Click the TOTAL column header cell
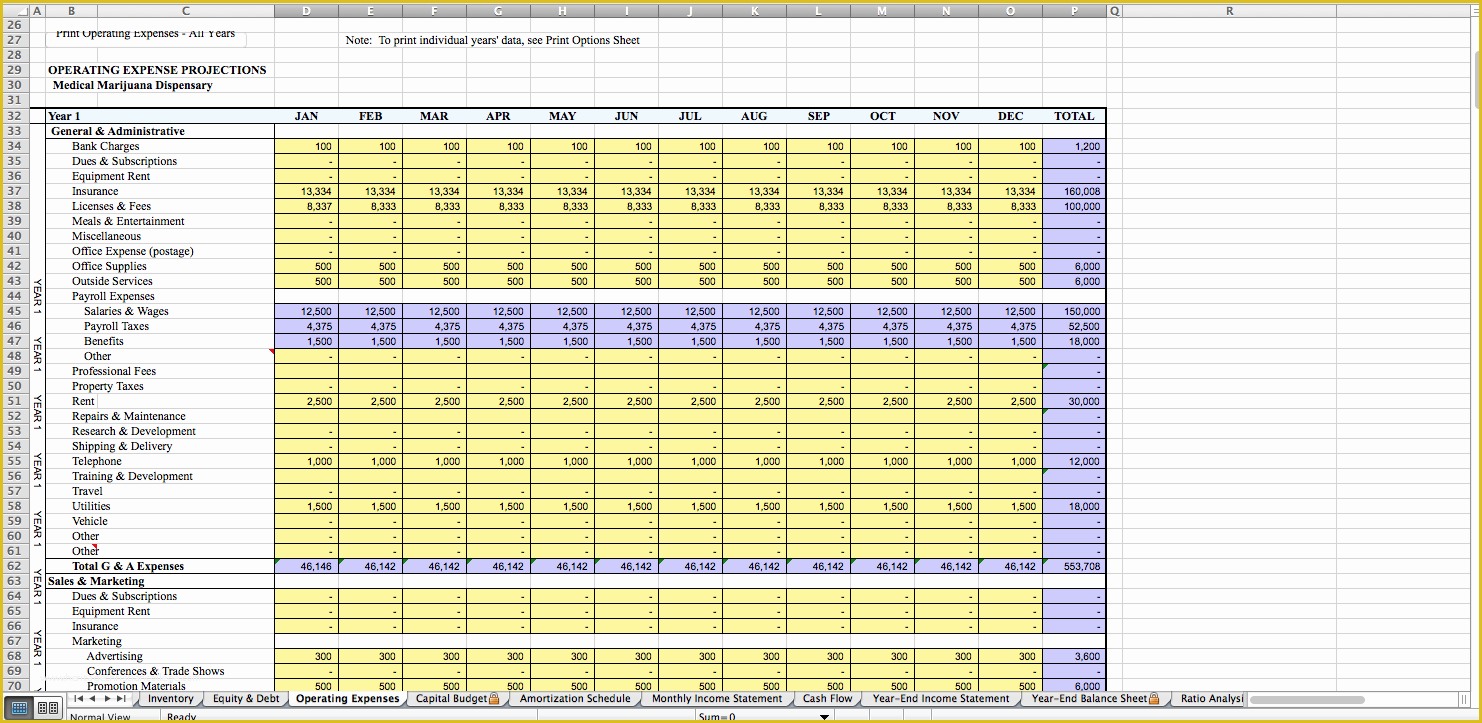This screenshot has height=723, width=1482. [x=1074, y=116]
